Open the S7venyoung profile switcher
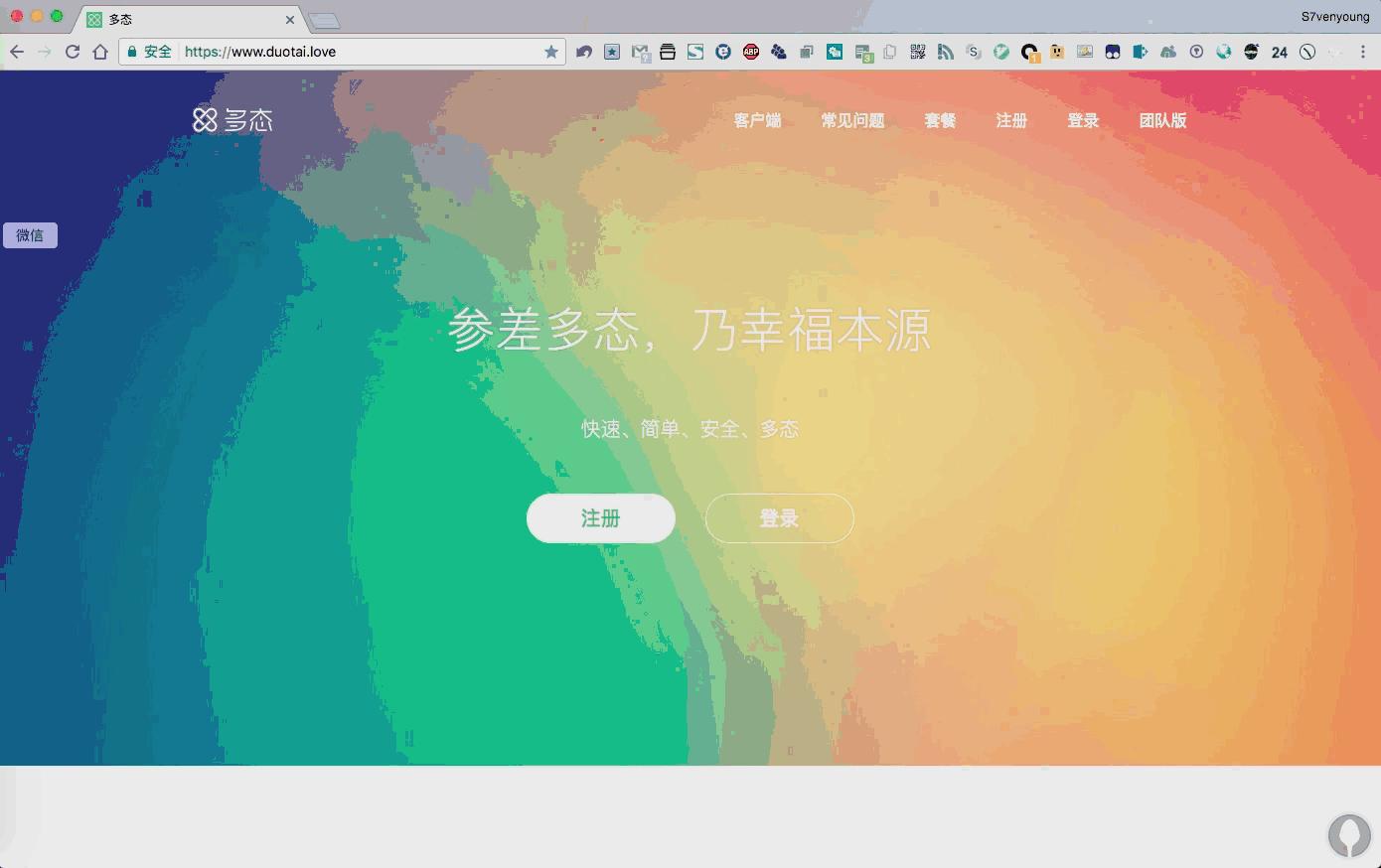This screenshot has width=1381, height=868. pos(1334,16)
